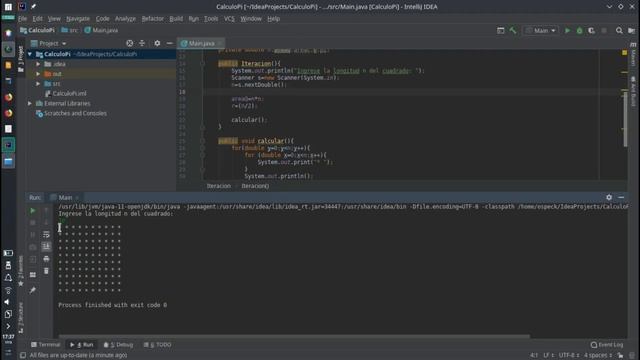The image size is (640, 360).
Task: Print the Run console output
Action: (x=46, y=259)
